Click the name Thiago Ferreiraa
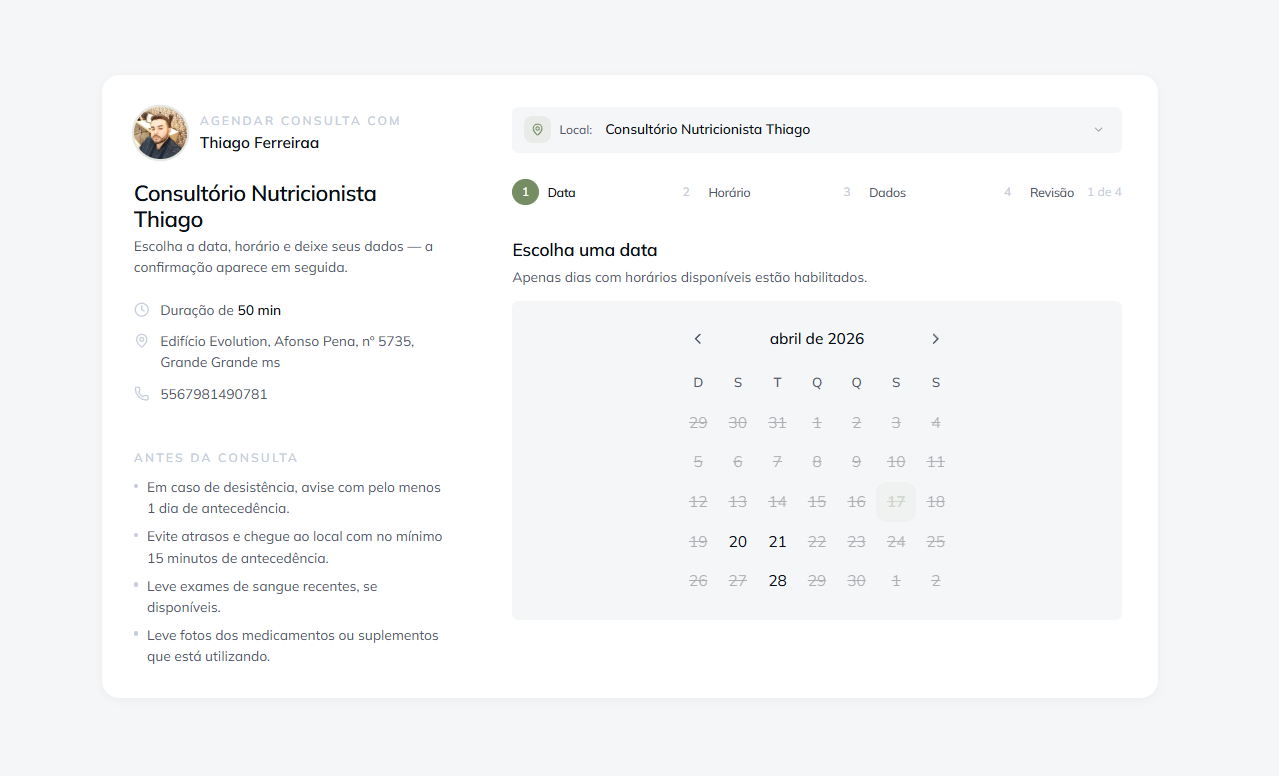The image size is (1279, 776). tap(260, 143)
